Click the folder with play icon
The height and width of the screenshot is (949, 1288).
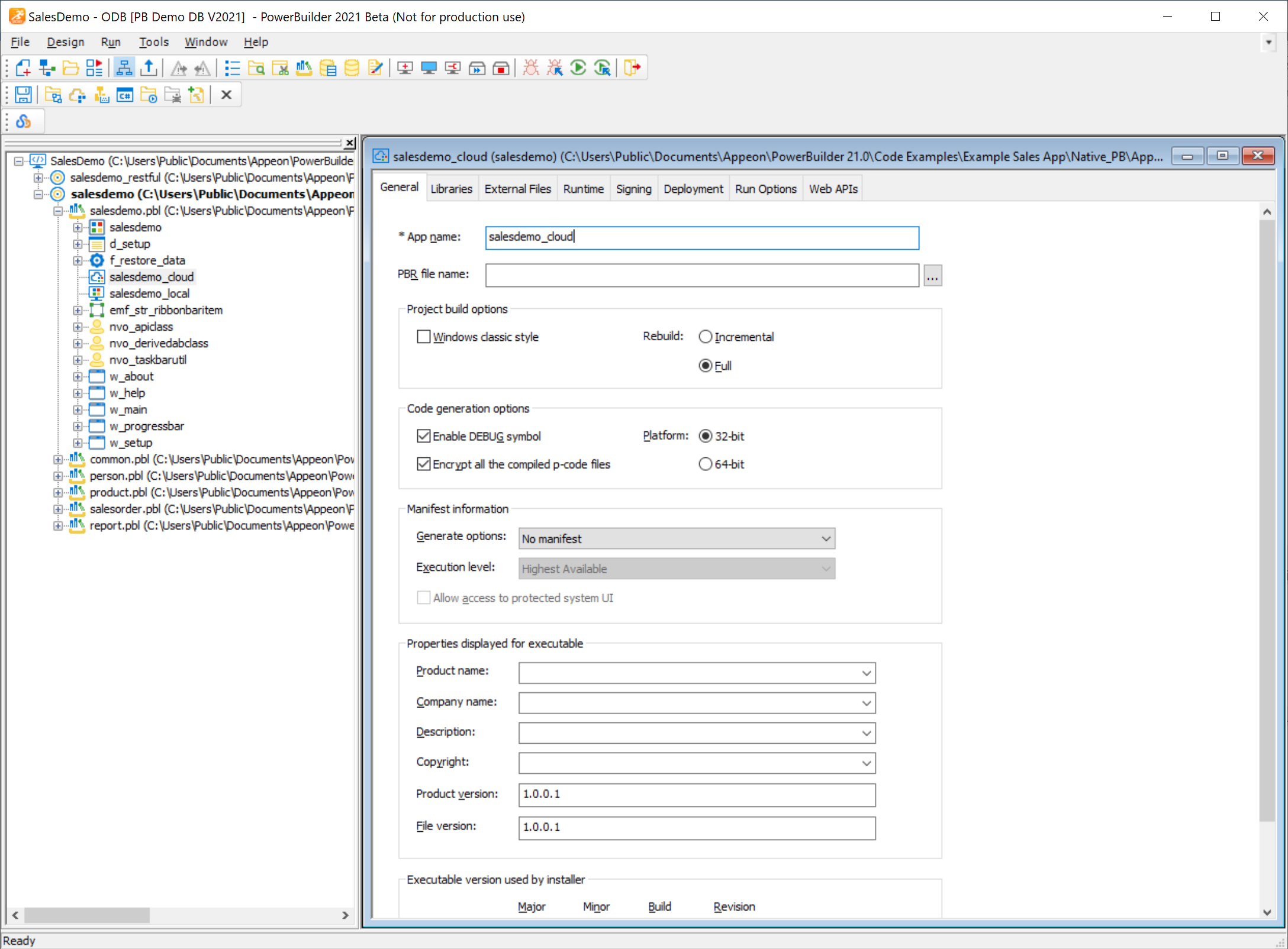click(x=149, y=95)
